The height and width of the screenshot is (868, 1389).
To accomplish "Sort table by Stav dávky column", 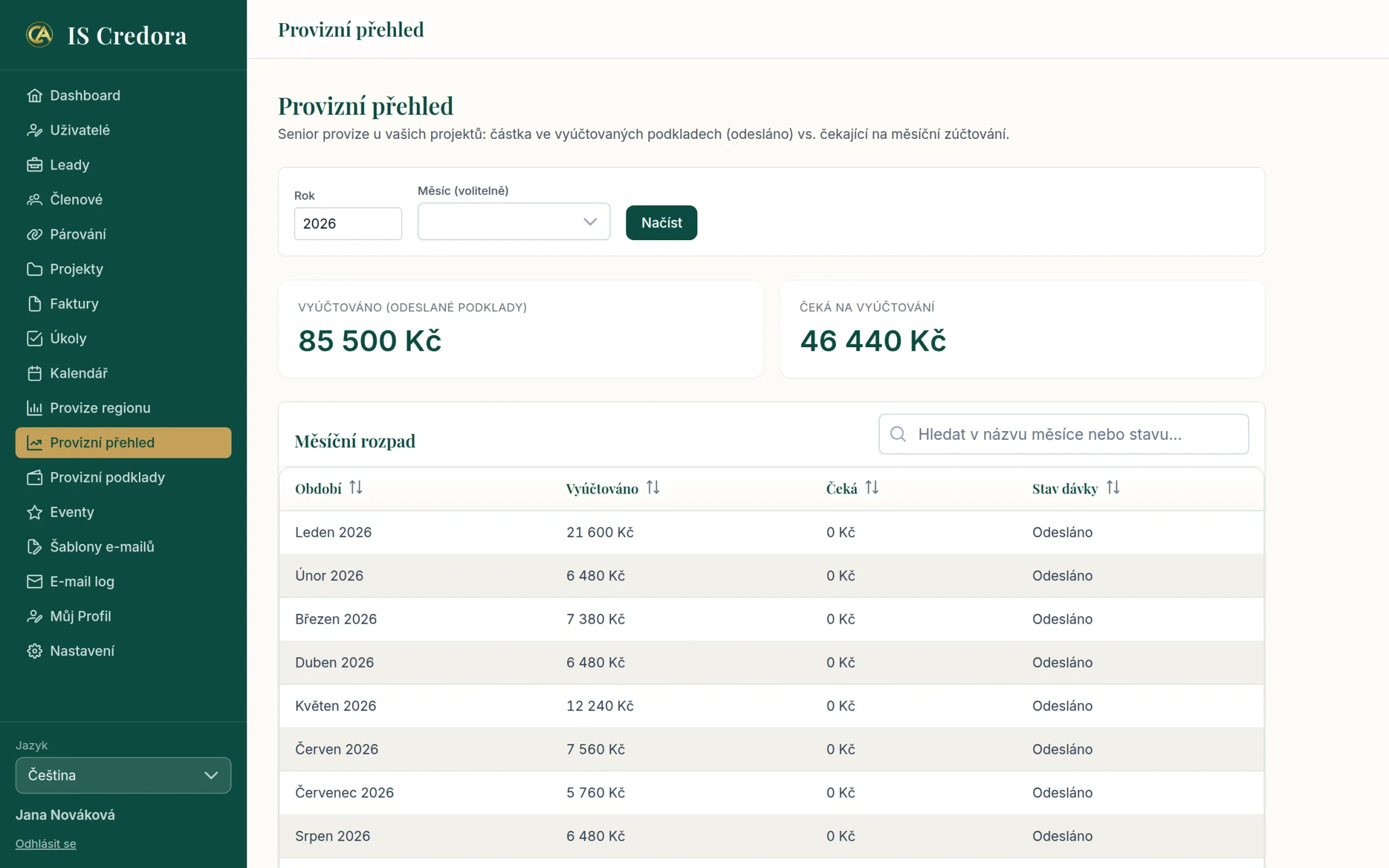I will pyautogui.click(x=1112, y=488).
